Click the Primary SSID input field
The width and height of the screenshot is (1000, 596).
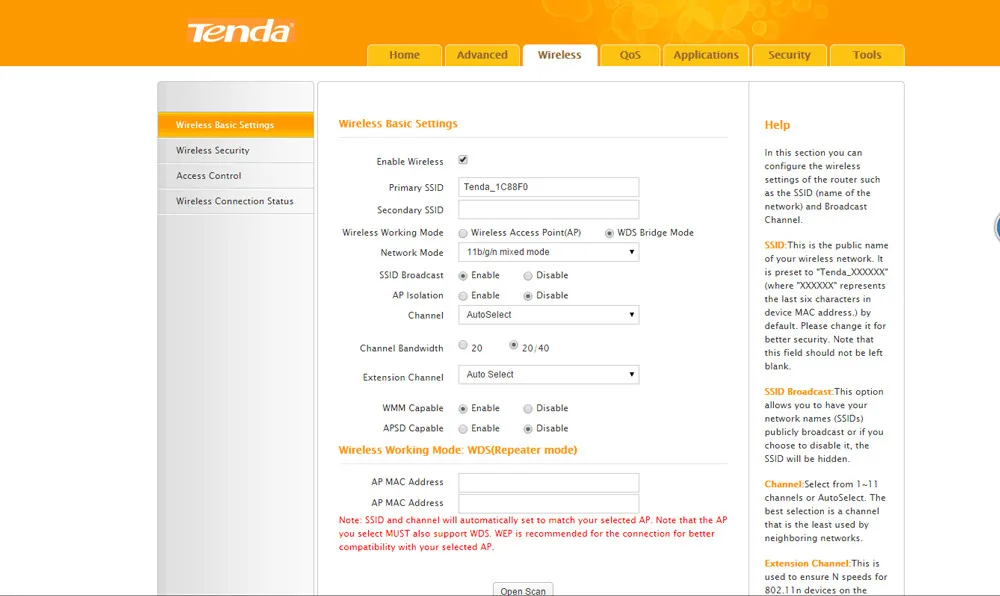click(x=548, y=187)
